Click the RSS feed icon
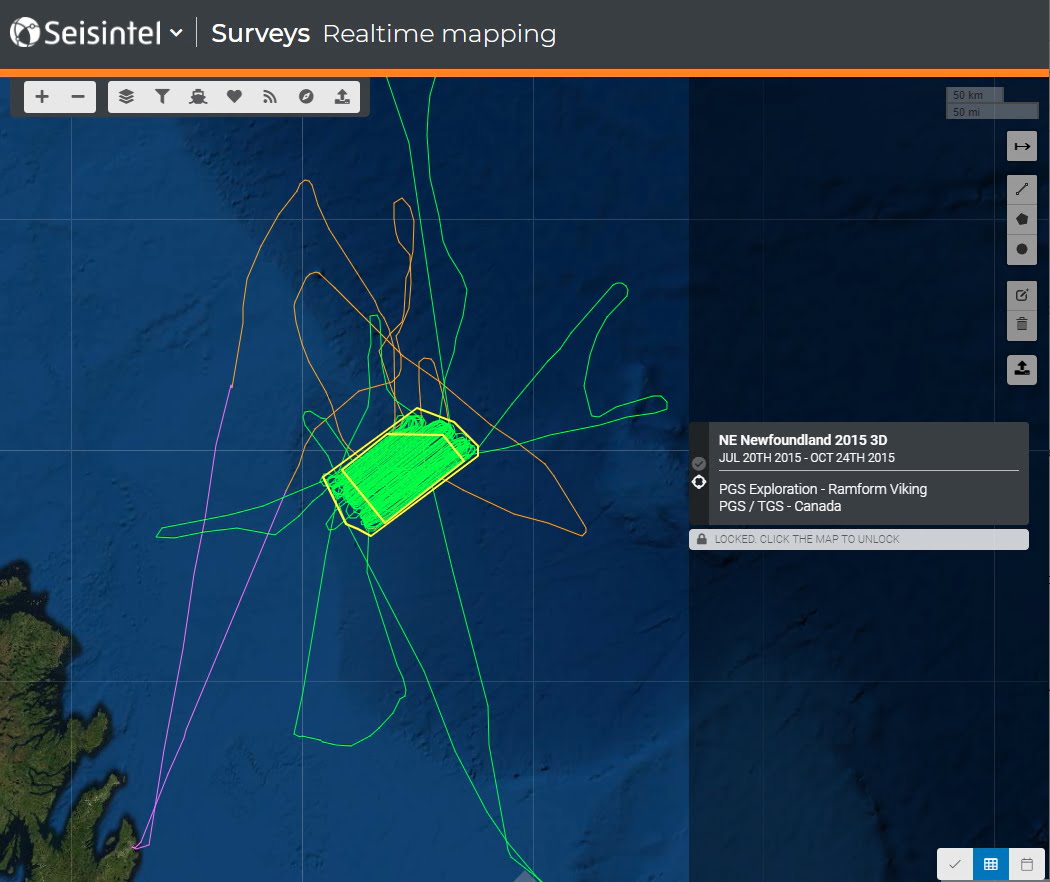Viewport: 1050px width, 882px height. click(269, 96)
